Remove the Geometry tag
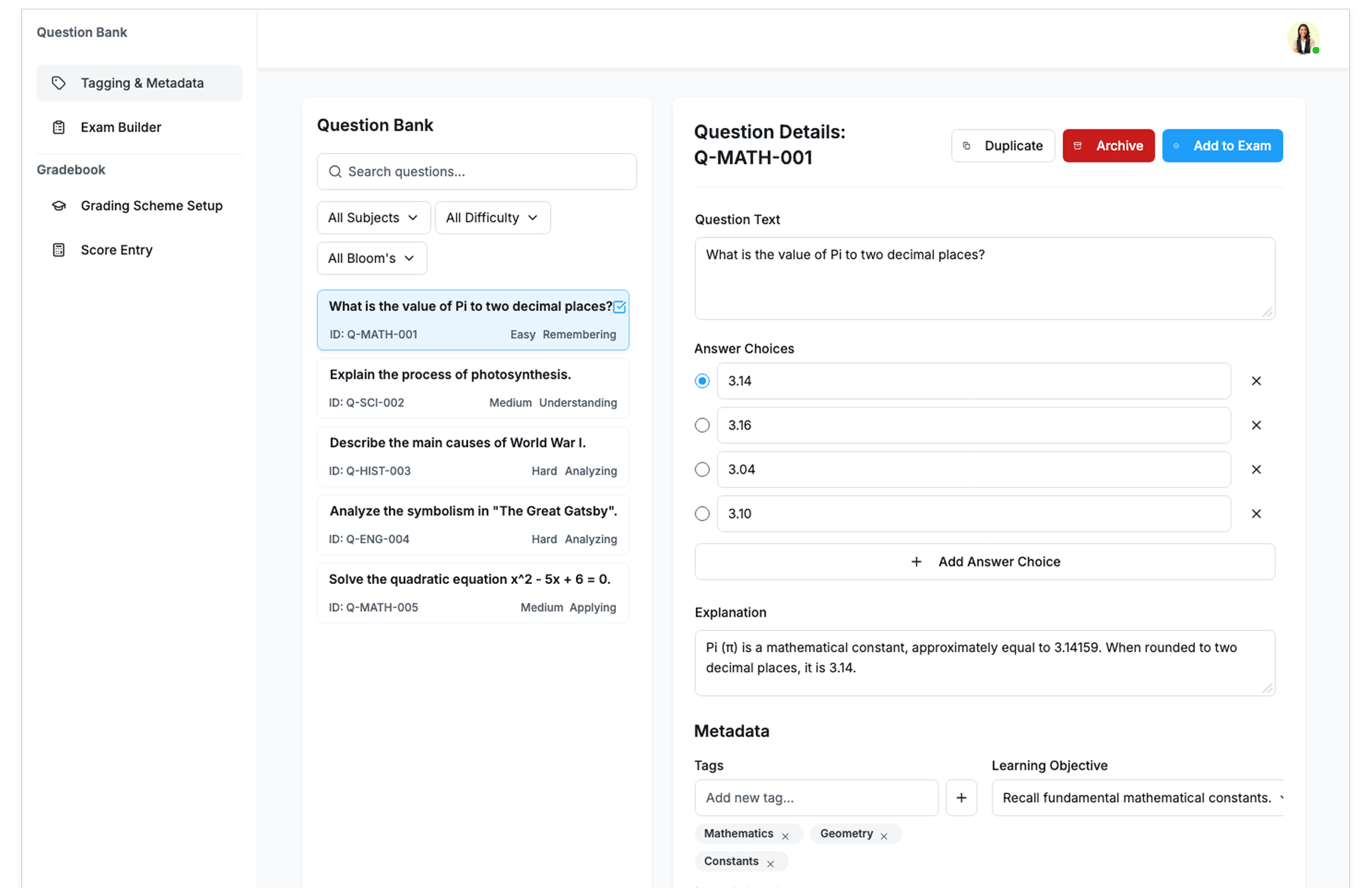The image size is (1372, 892). point(884,836)
